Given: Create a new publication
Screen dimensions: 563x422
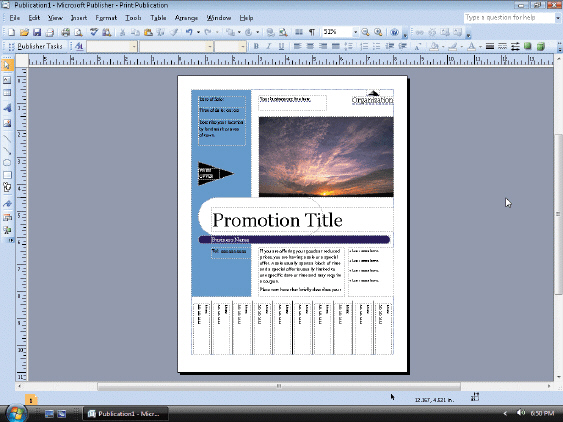Looking at the screenshot, I should 11,32.
